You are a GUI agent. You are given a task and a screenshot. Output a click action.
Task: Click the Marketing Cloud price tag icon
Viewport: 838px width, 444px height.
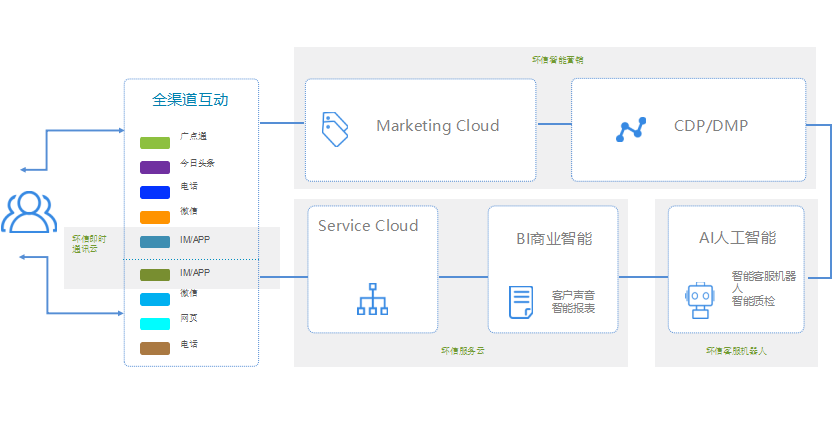pos(334,130)
